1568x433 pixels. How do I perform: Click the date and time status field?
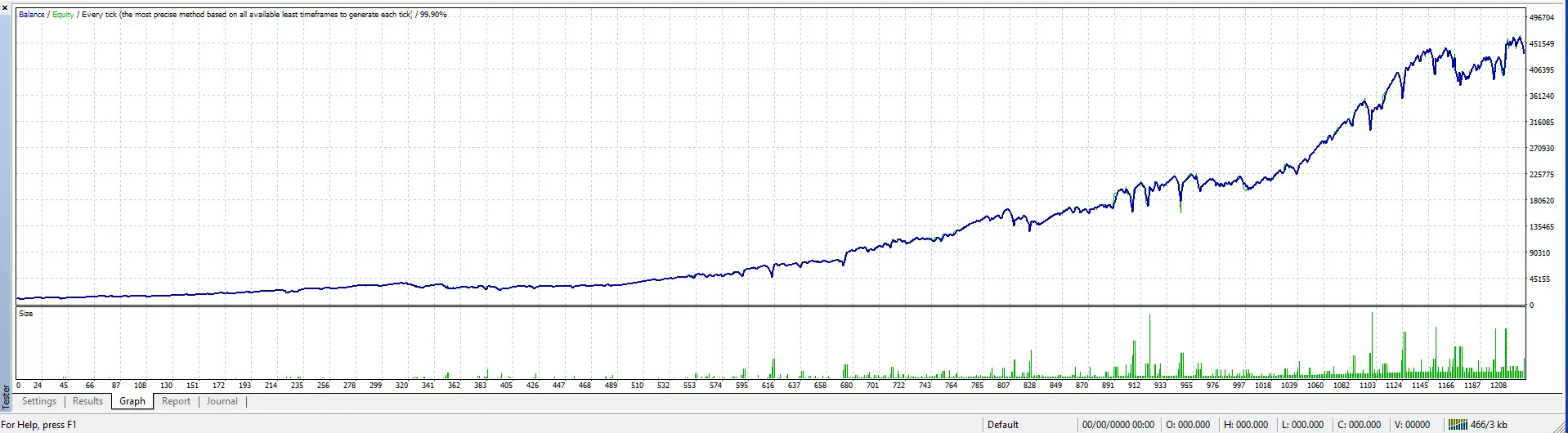point(1118,425)
